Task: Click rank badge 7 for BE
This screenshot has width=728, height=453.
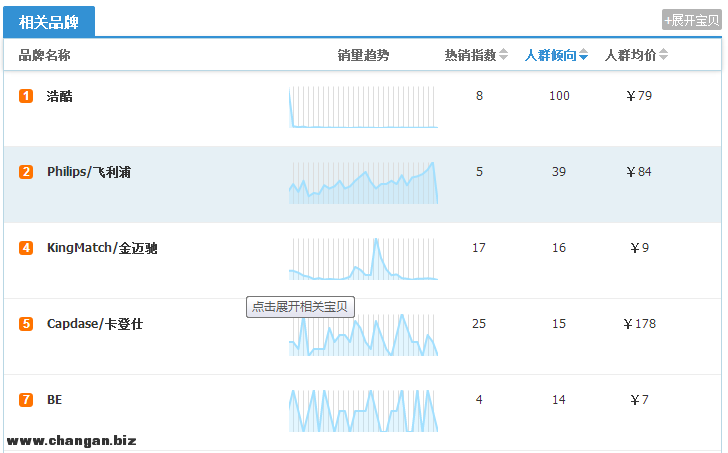Action: click(x=26, y=400)
